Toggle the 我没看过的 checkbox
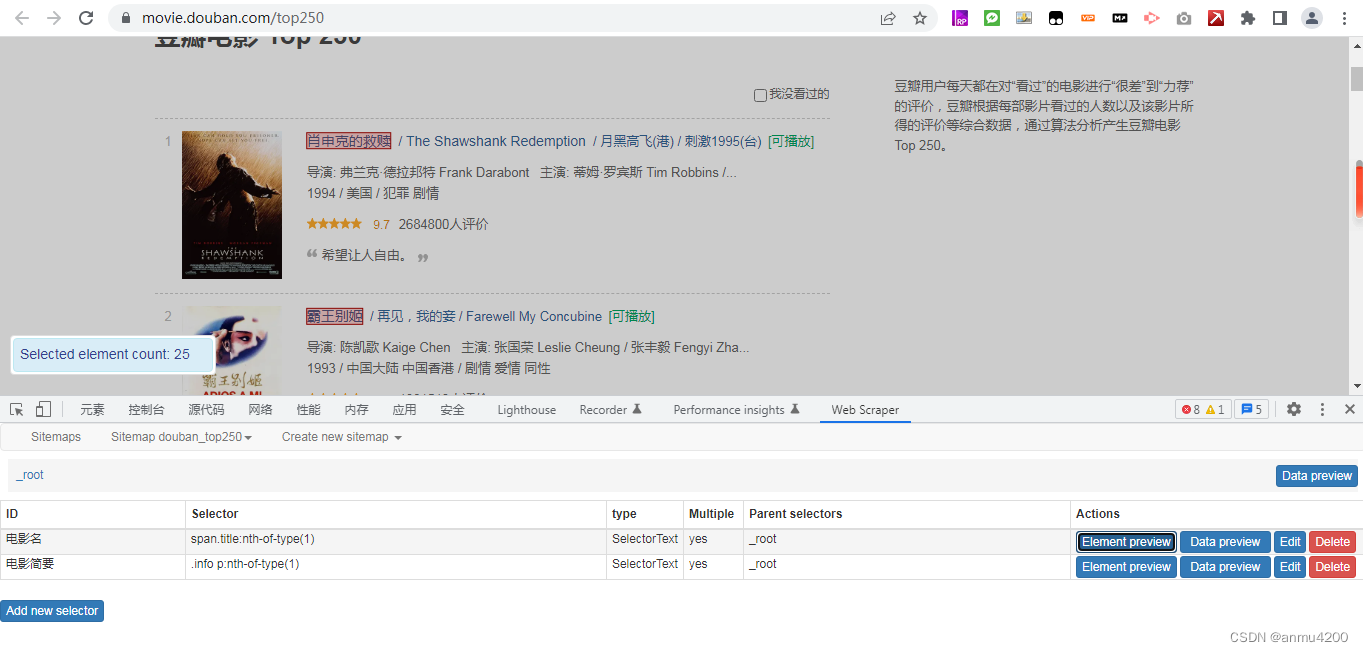 tap(760, 95)
